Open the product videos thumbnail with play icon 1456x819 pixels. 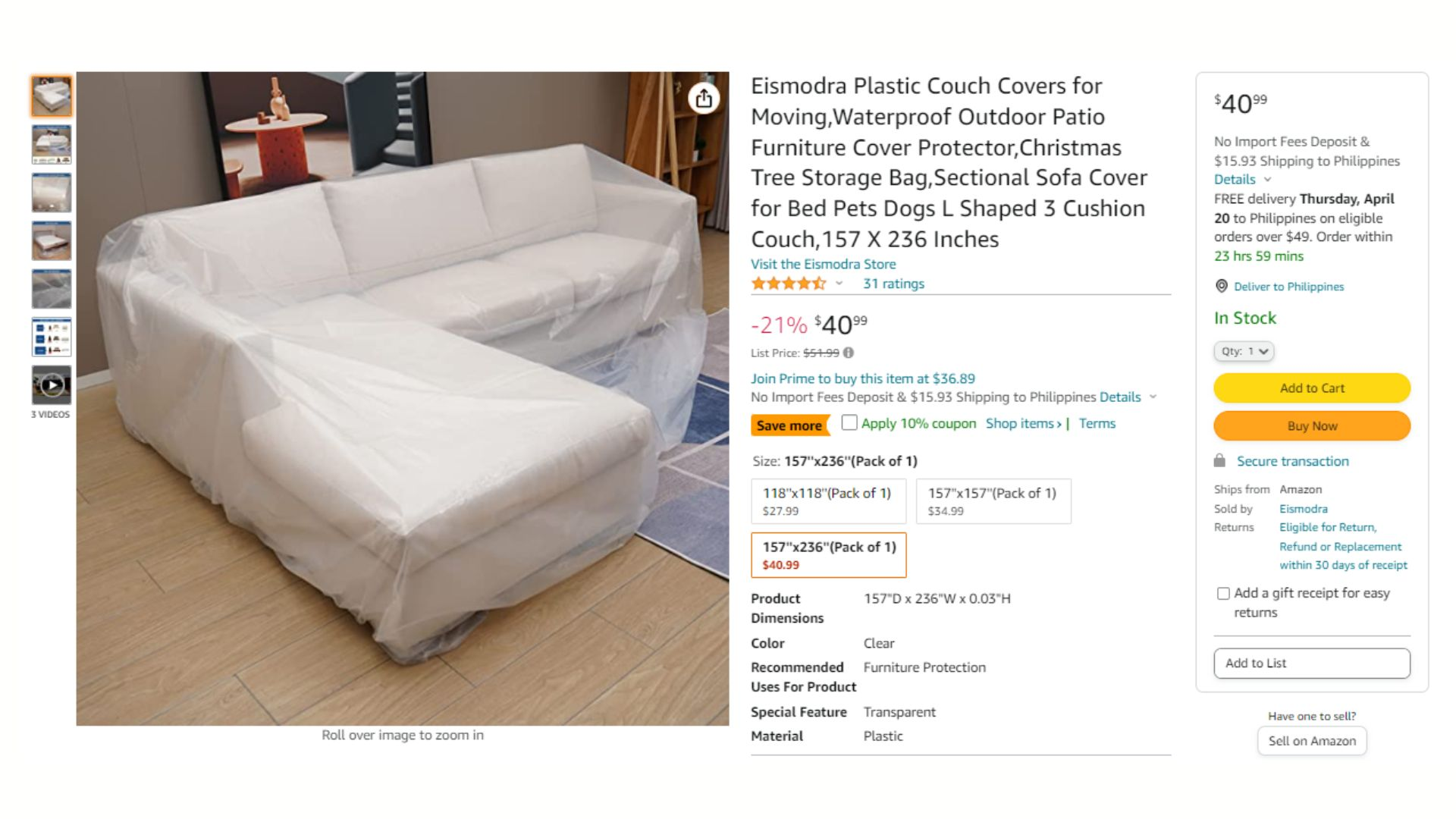coord(52,385)
